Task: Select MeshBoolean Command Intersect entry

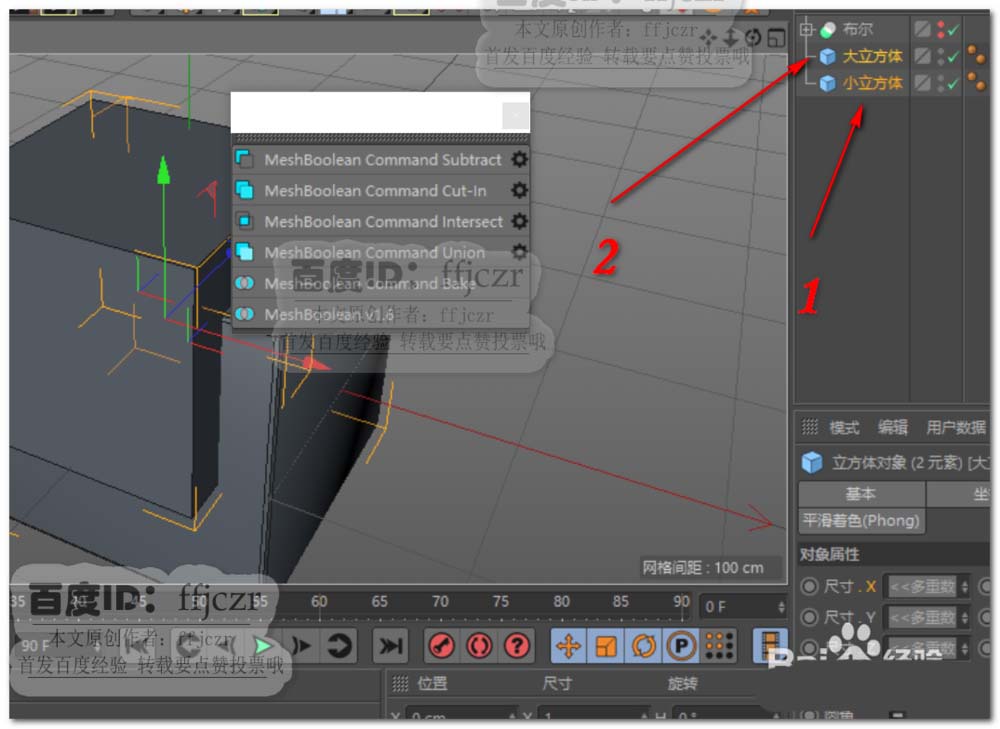Action: coord(381,221)
